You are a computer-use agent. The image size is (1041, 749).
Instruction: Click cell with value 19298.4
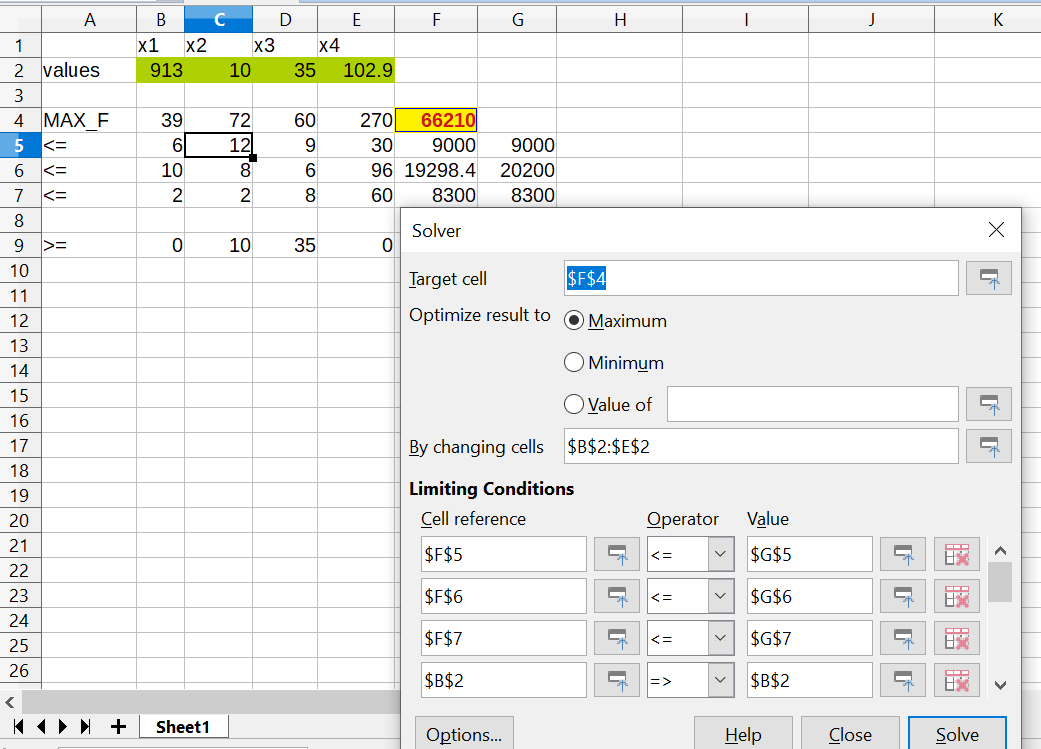(x=436, y=171)
